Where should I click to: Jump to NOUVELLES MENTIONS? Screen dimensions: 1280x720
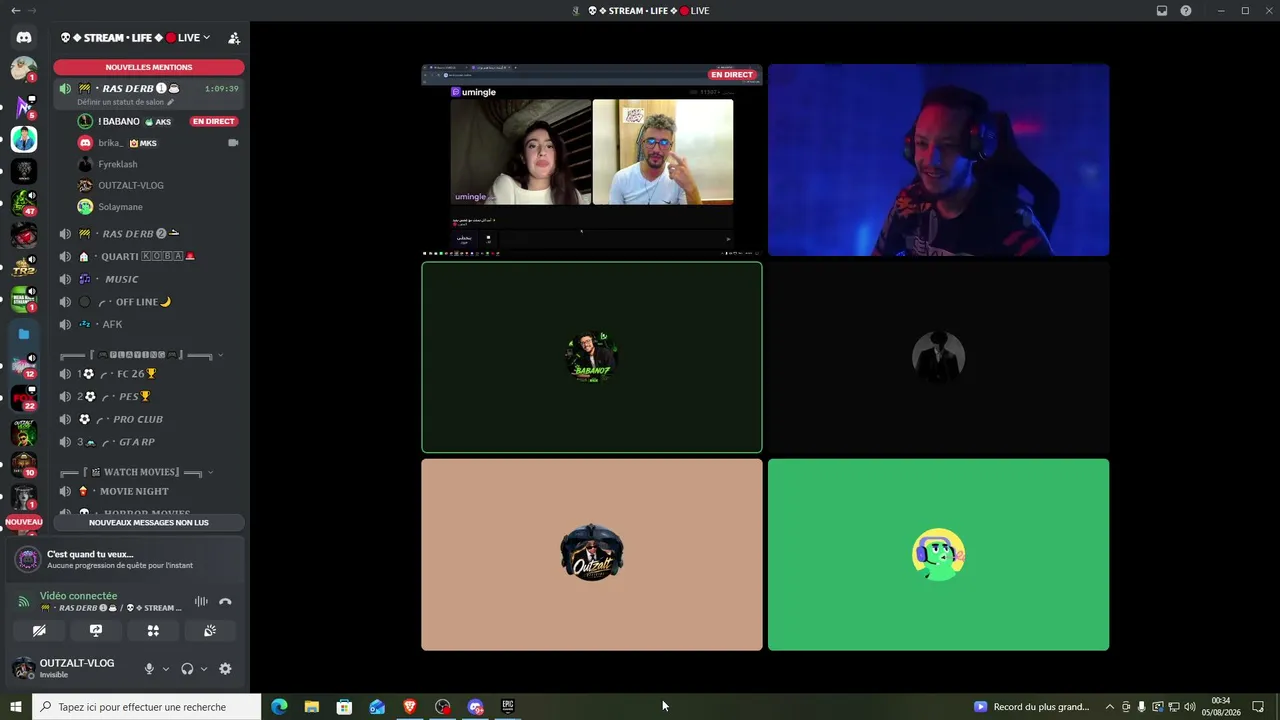149,67
